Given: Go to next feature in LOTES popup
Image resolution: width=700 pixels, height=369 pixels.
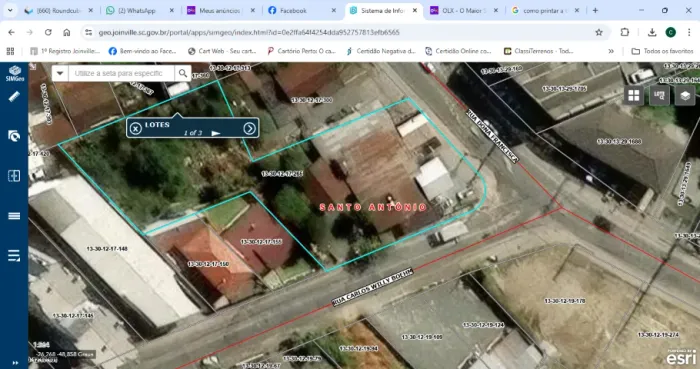Looking at the screenshot, I should click(249, 129).
